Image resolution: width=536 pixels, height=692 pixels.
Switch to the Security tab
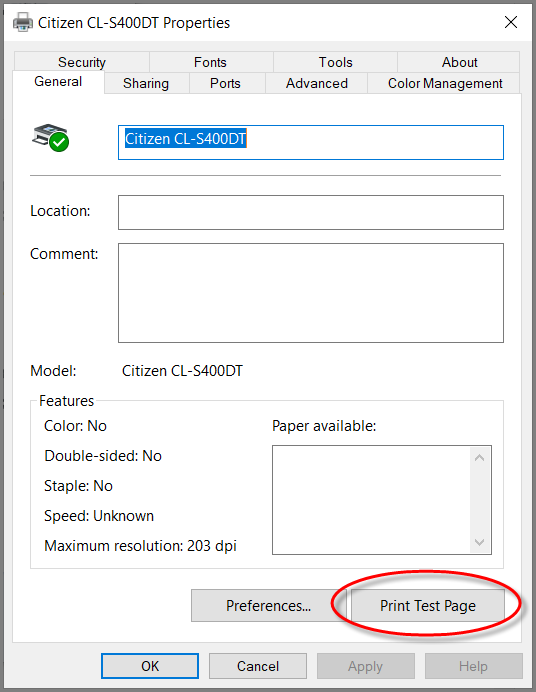[82, 62]
